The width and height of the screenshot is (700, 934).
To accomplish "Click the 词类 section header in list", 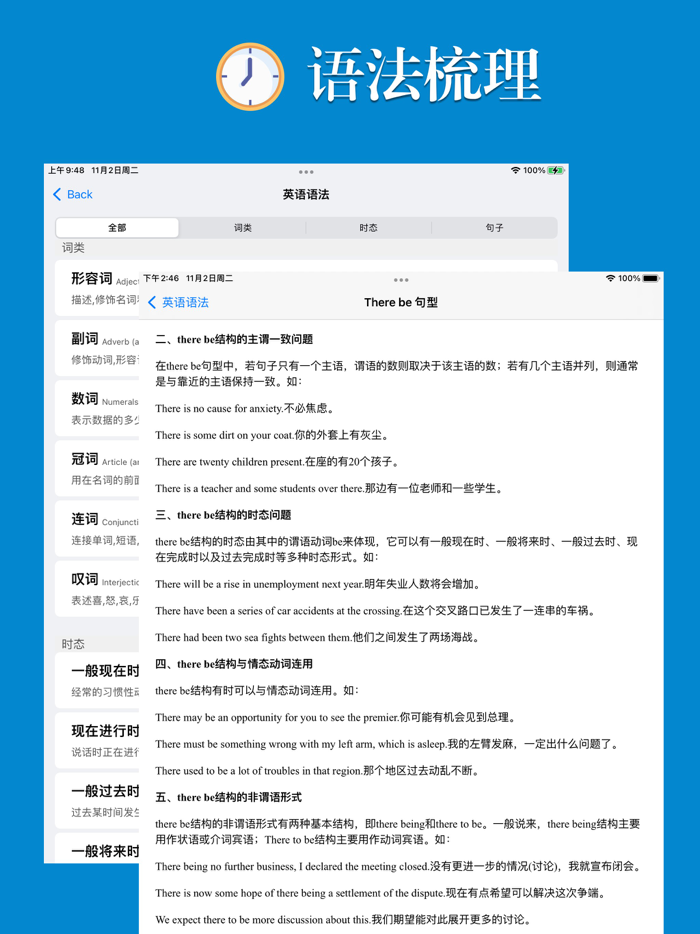I will point(73,248).
